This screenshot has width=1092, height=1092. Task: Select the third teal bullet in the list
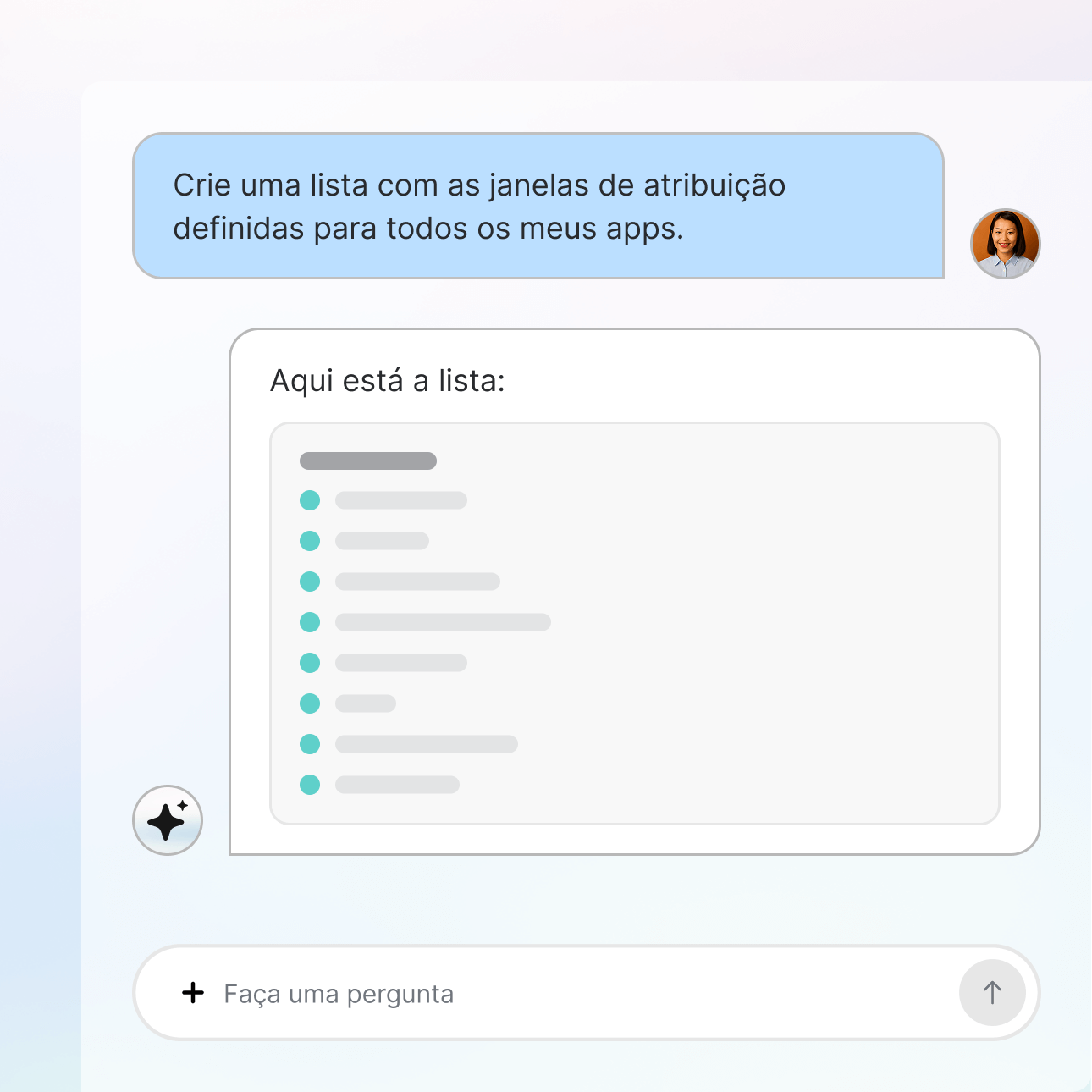point(310,582)
